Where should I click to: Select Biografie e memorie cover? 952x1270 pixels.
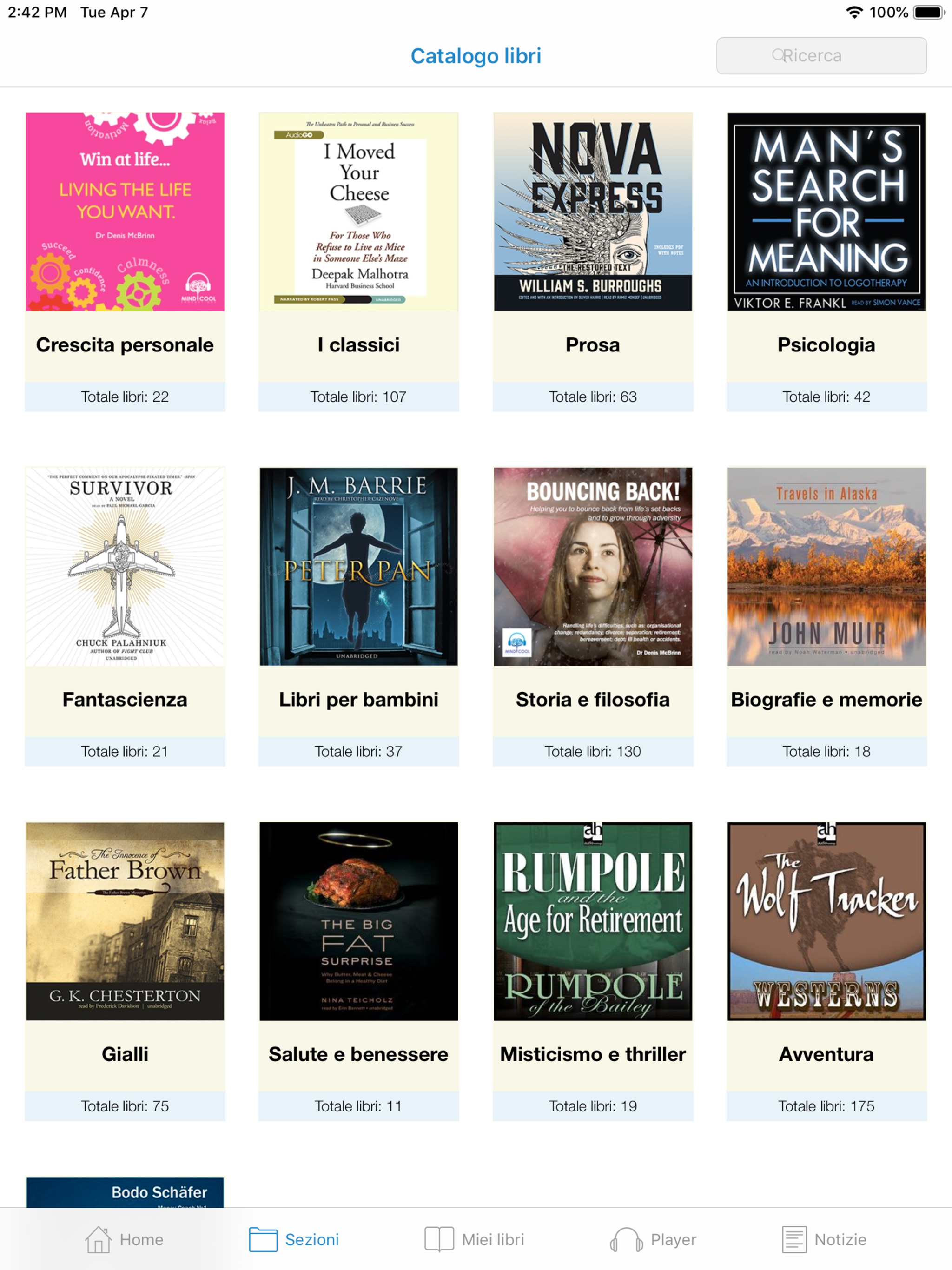(826, 567)
